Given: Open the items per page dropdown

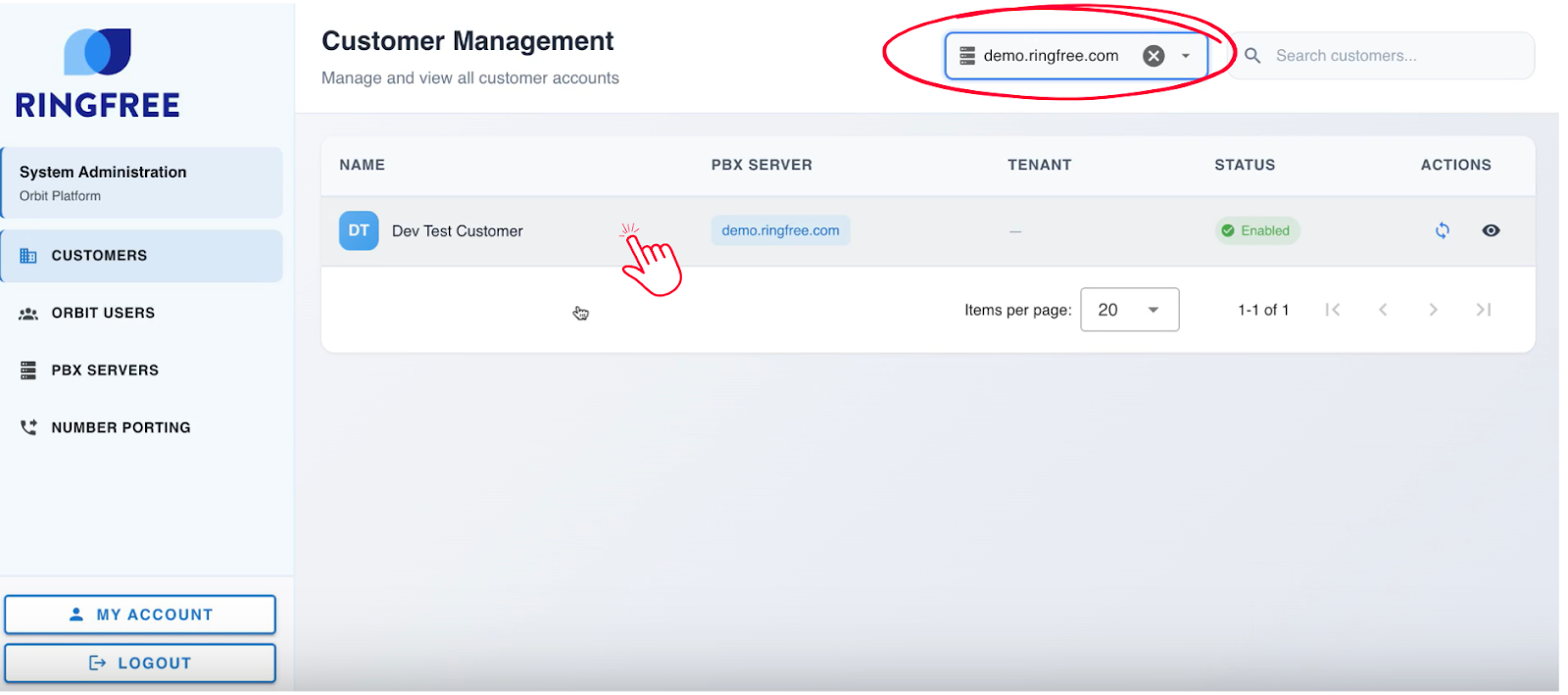Looking at the screenshot, I should click(x=1129, y=310).
